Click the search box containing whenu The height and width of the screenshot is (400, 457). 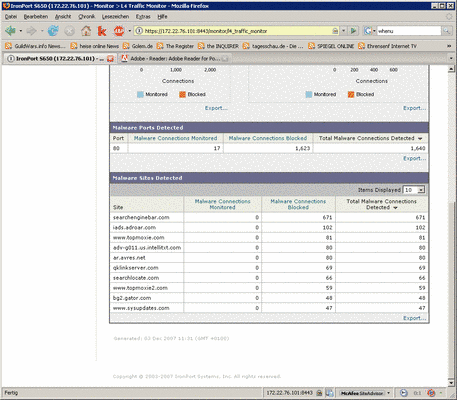coord(409,31)
